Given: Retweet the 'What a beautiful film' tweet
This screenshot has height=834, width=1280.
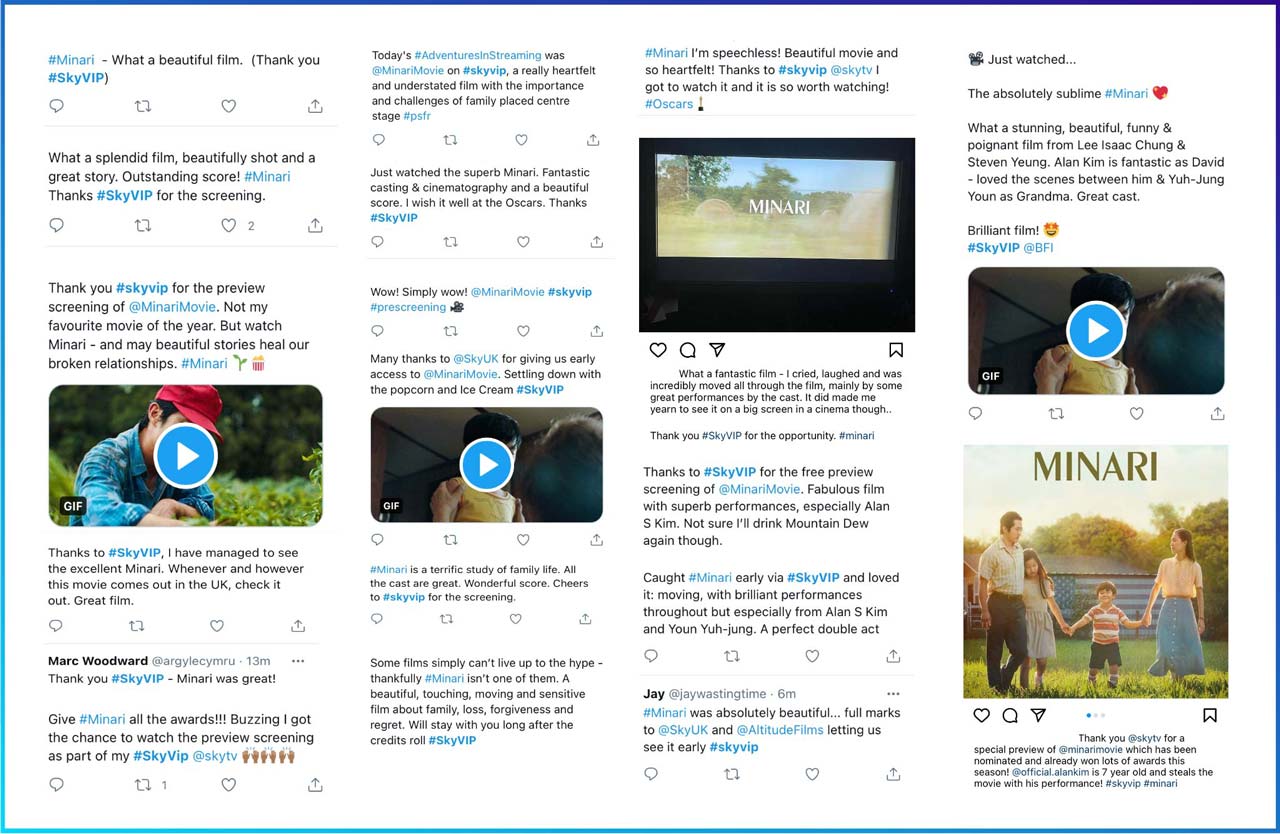Looking at the screenshot, I should 142,106.
